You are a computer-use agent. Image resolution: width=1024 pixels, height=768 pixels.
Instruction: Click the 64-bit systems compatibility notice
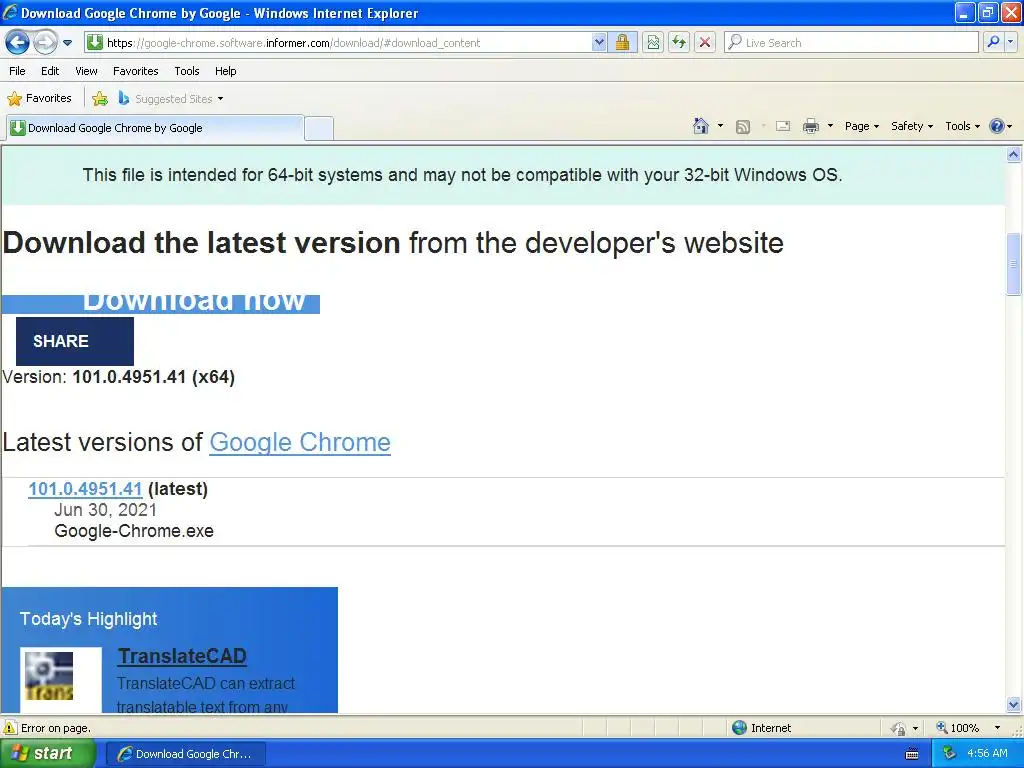pos(462,175)
